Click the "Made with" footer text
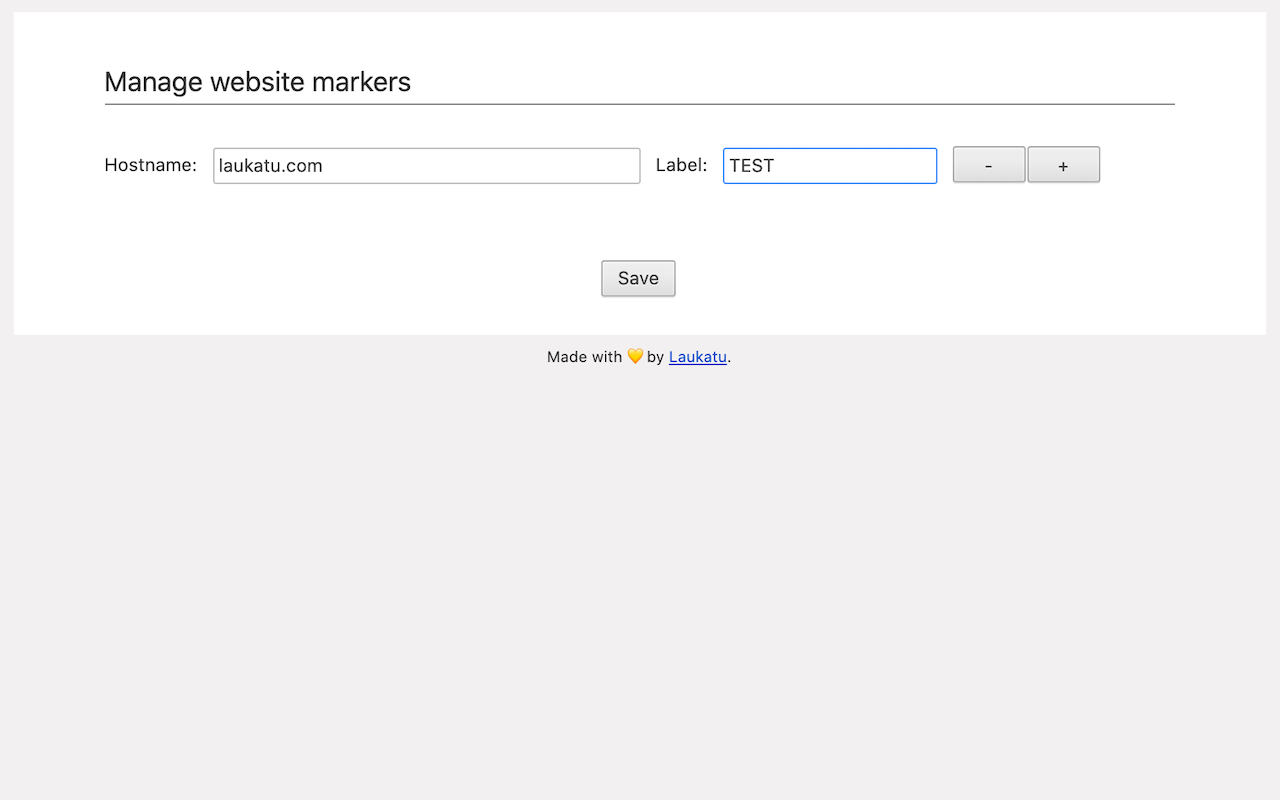1280x800 pixels. pyautogui.click(x=584, y=357)
